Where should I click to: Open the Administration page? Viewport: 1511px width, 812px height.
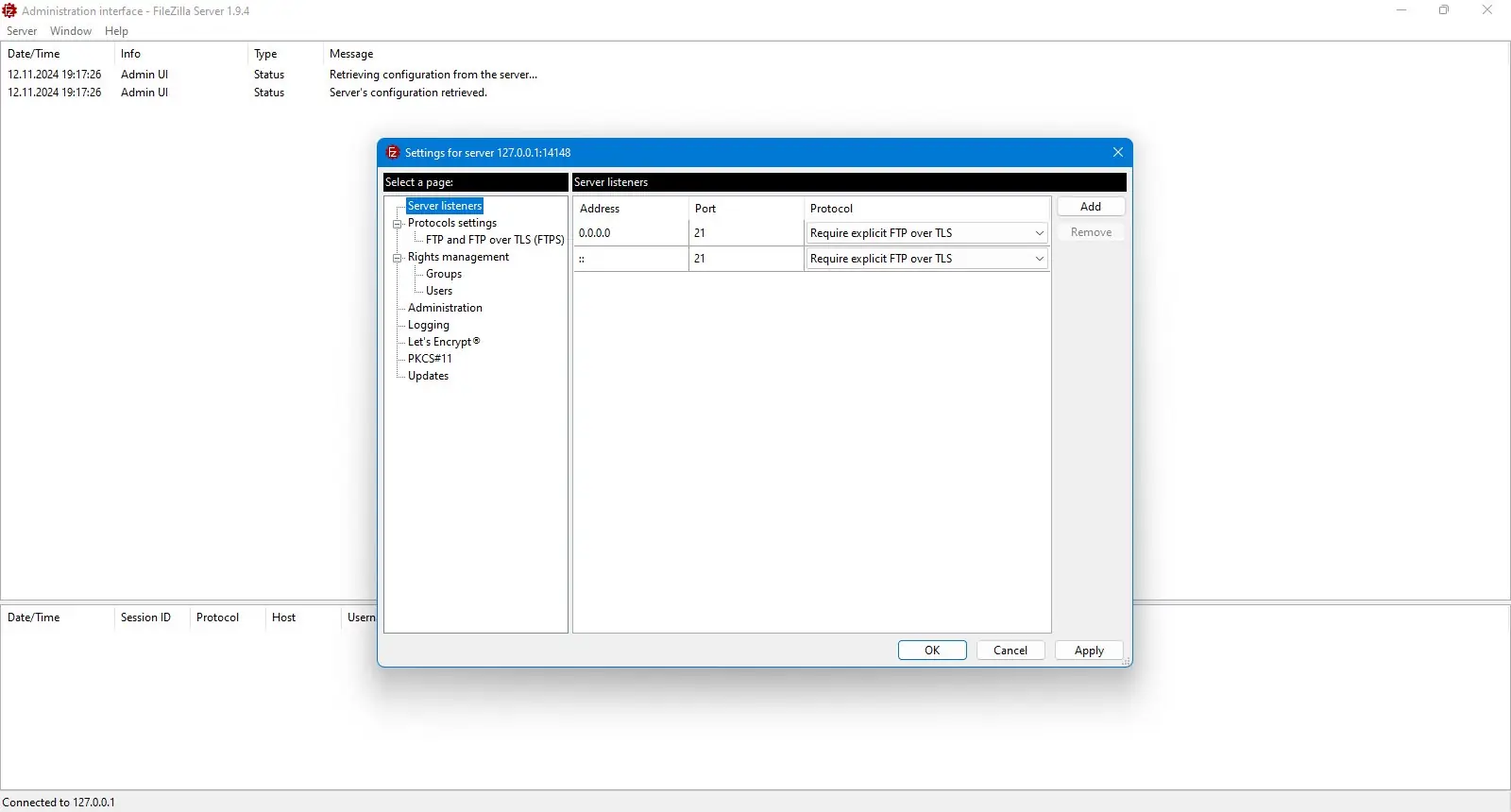(x=445, y=308)
